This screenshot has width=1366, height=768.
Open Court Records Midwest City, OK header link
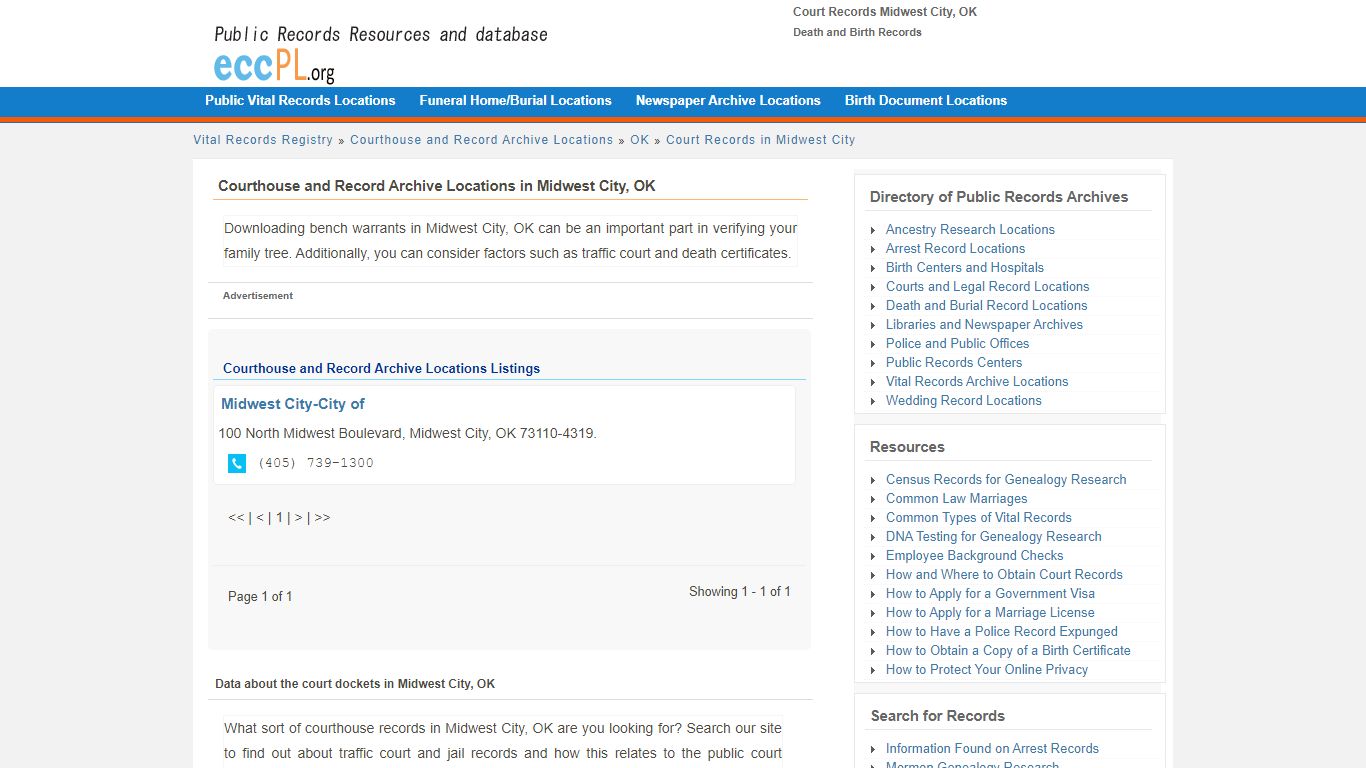point(885,12)
